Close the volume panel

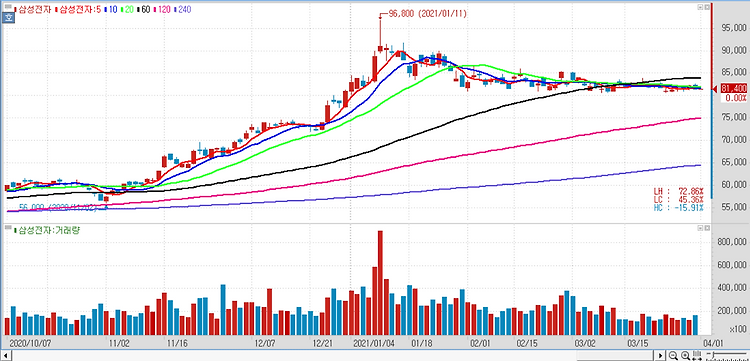tap(707, 229)
